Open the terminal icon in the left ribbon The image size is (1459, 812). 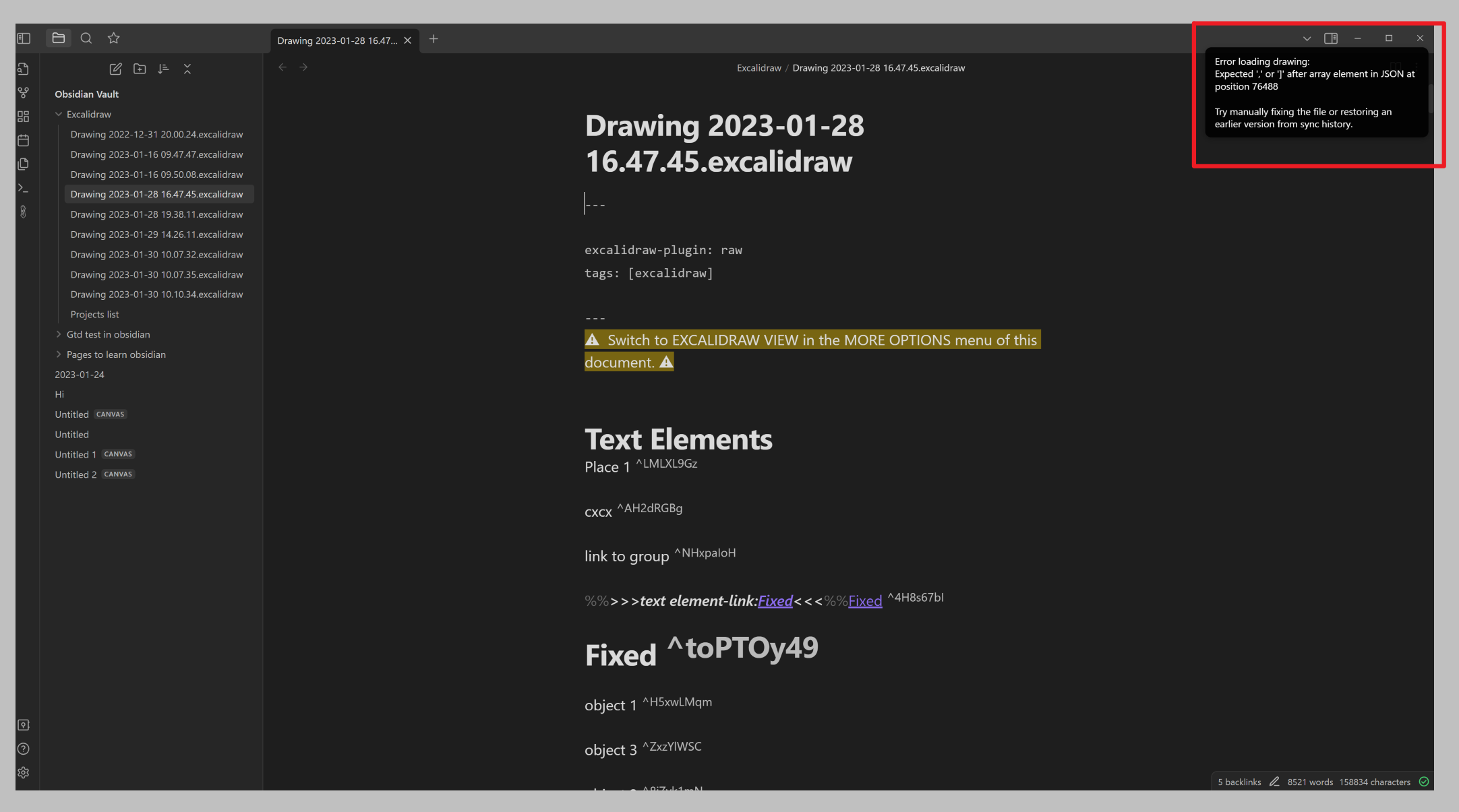(x=24, y=188)
